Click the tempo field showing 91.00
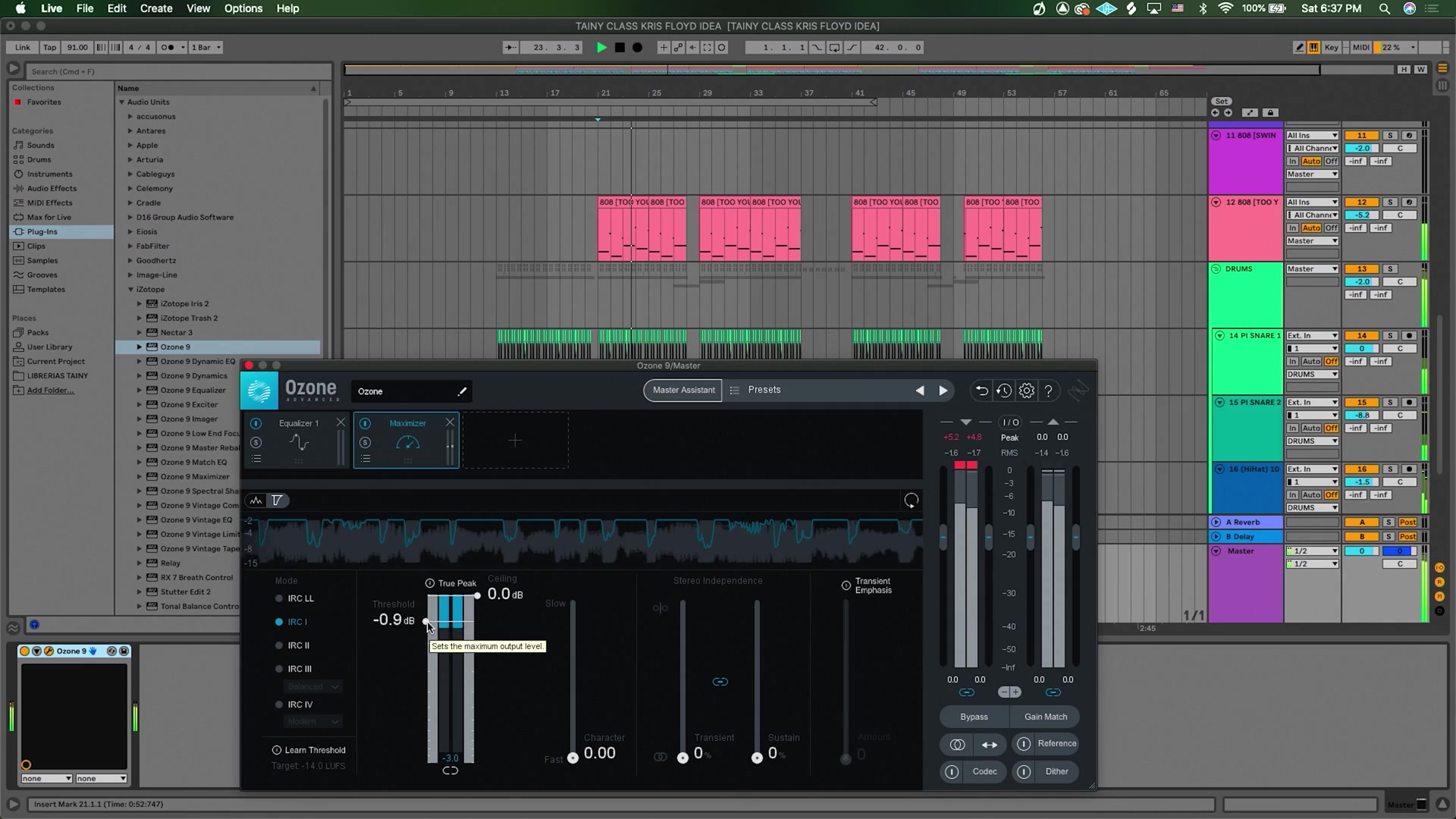The width and height of the screenshot is (1456, 819). [x=77, y=47]
